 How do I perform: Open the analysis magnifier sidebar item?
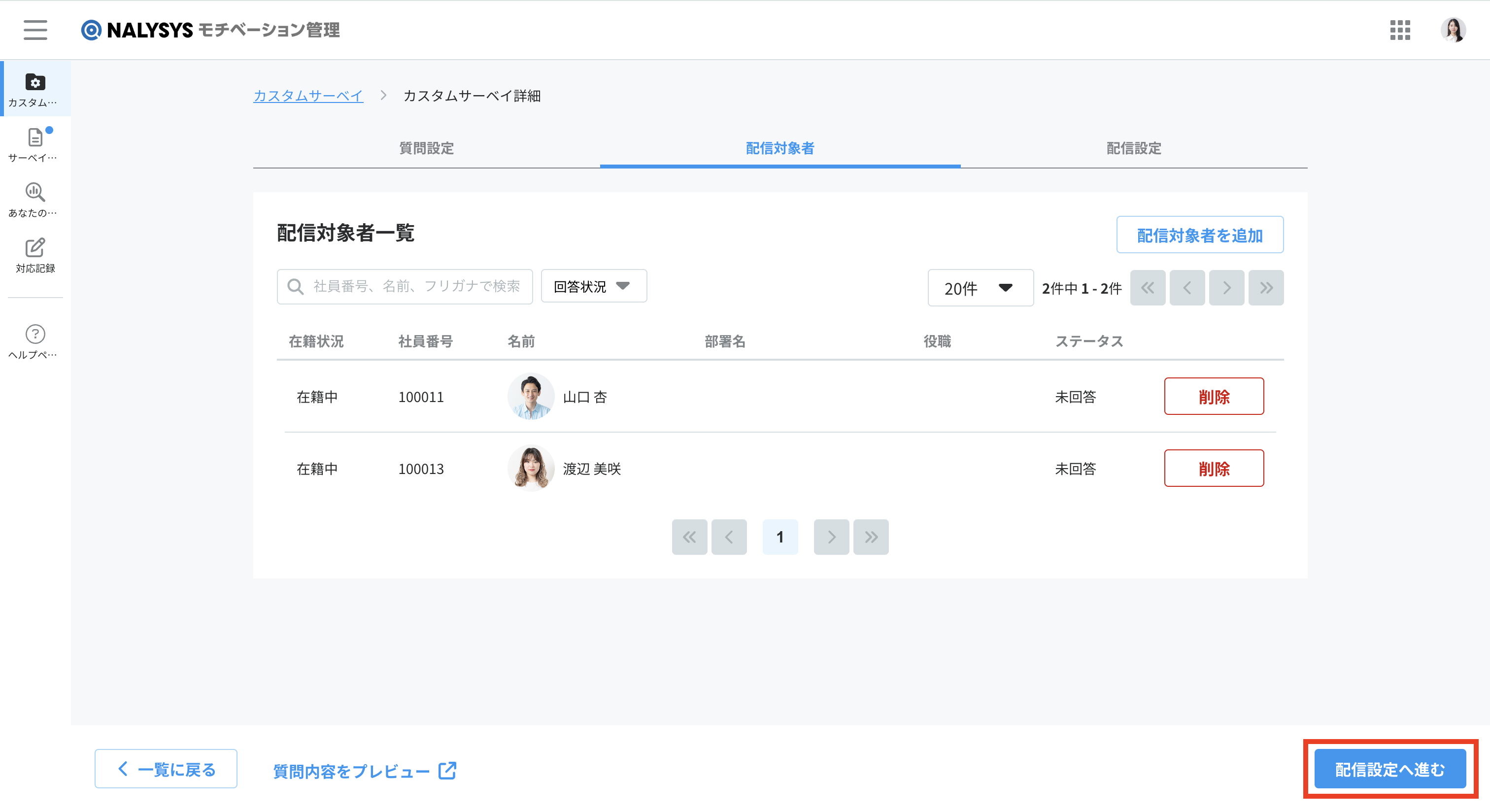pos(35,200)
